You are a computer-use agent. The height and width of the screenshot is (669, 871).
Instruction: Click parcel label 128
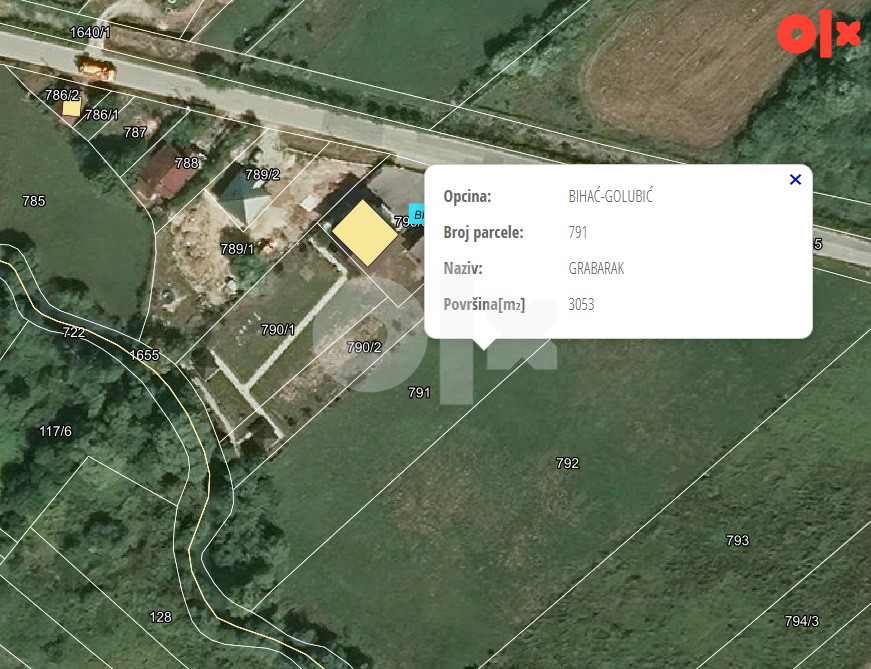click(x=161, y=617)
